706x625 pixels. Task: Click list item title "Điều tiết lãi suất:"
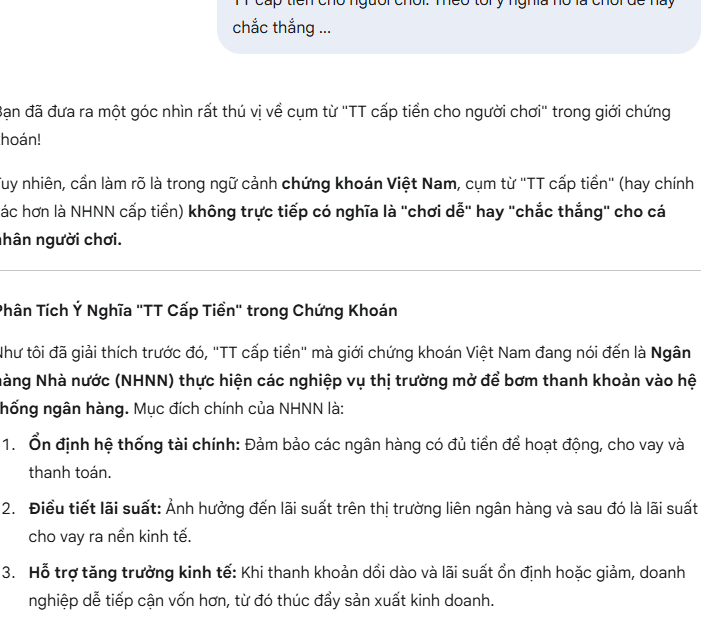click(95, 509)
